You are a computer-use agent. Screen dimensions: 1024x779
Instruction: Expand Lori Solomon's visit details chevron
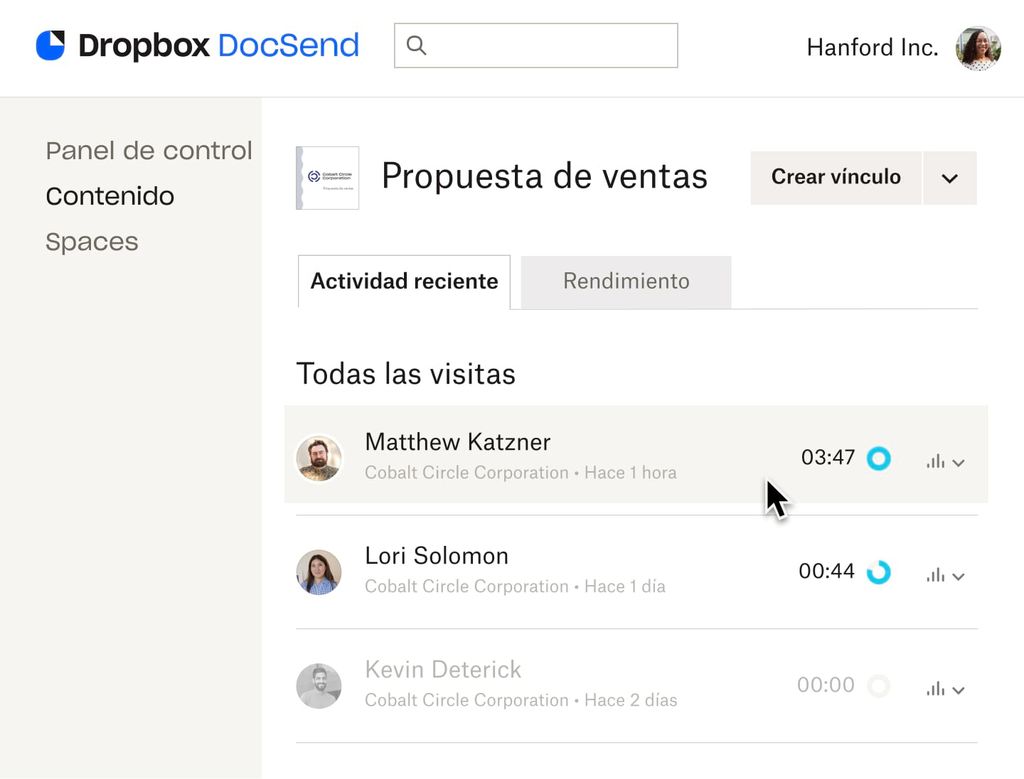pyautogui.click(x=960, y=576)
